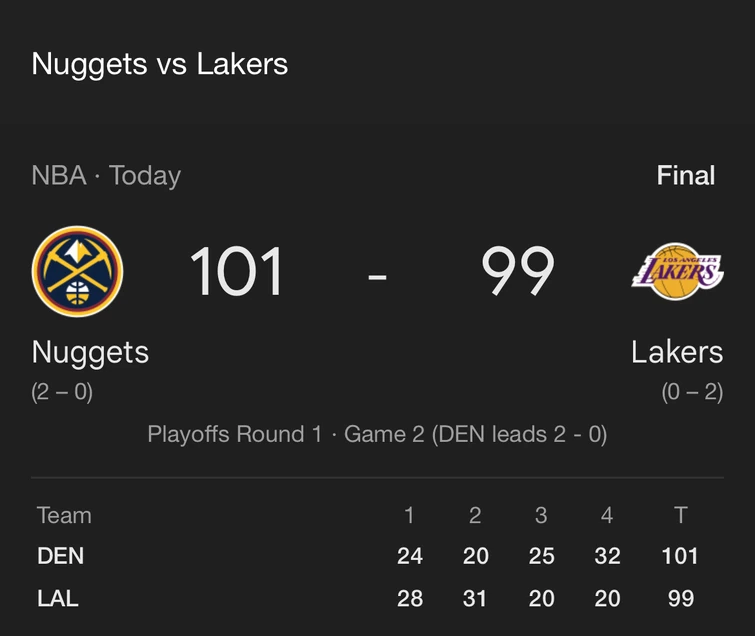Select the Nuggets team name
755x636 pixels.
[90, 352]
